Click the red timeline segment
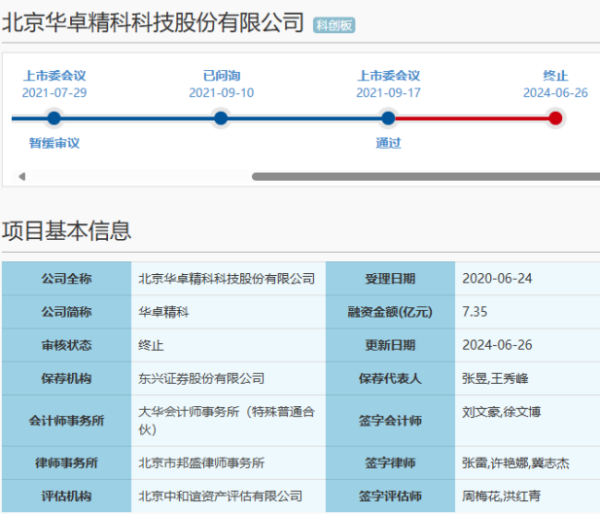Screen dimensions: 600x514 pos(471,118)
